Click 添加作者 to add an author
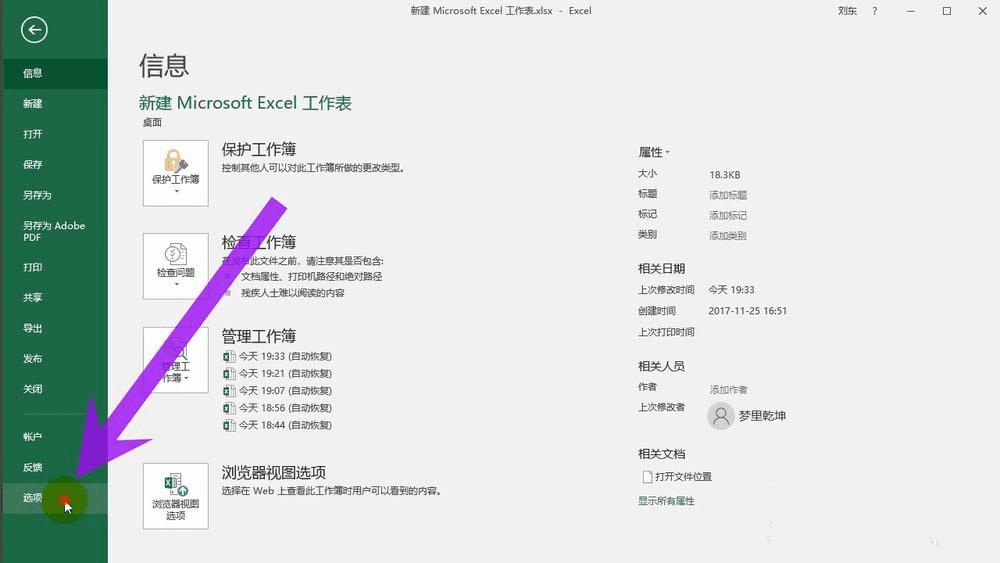Screen dimensions: 1000x563 tap(728, 390)
